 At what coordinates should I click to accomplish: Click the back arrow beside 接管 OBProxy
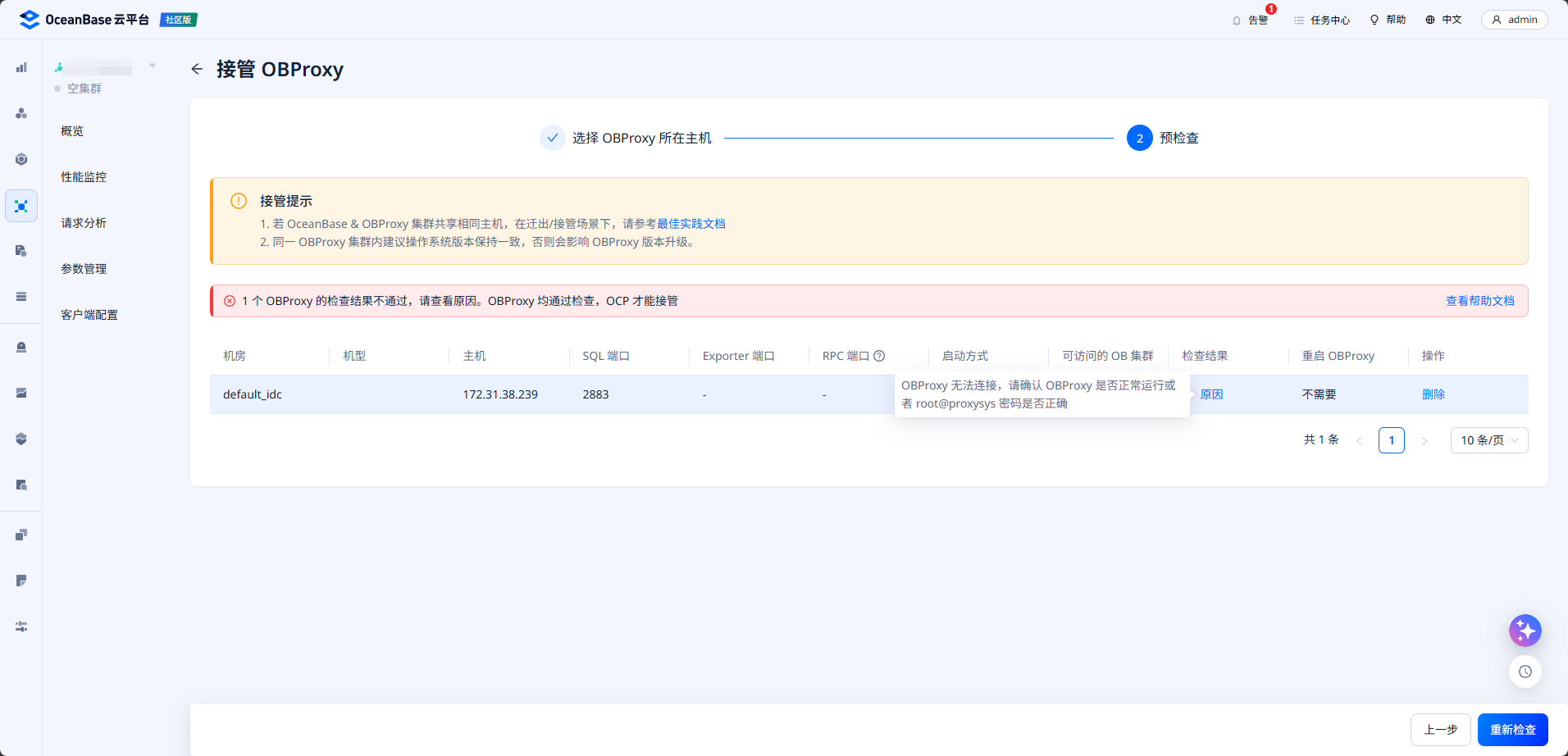[x=197, y=69]
